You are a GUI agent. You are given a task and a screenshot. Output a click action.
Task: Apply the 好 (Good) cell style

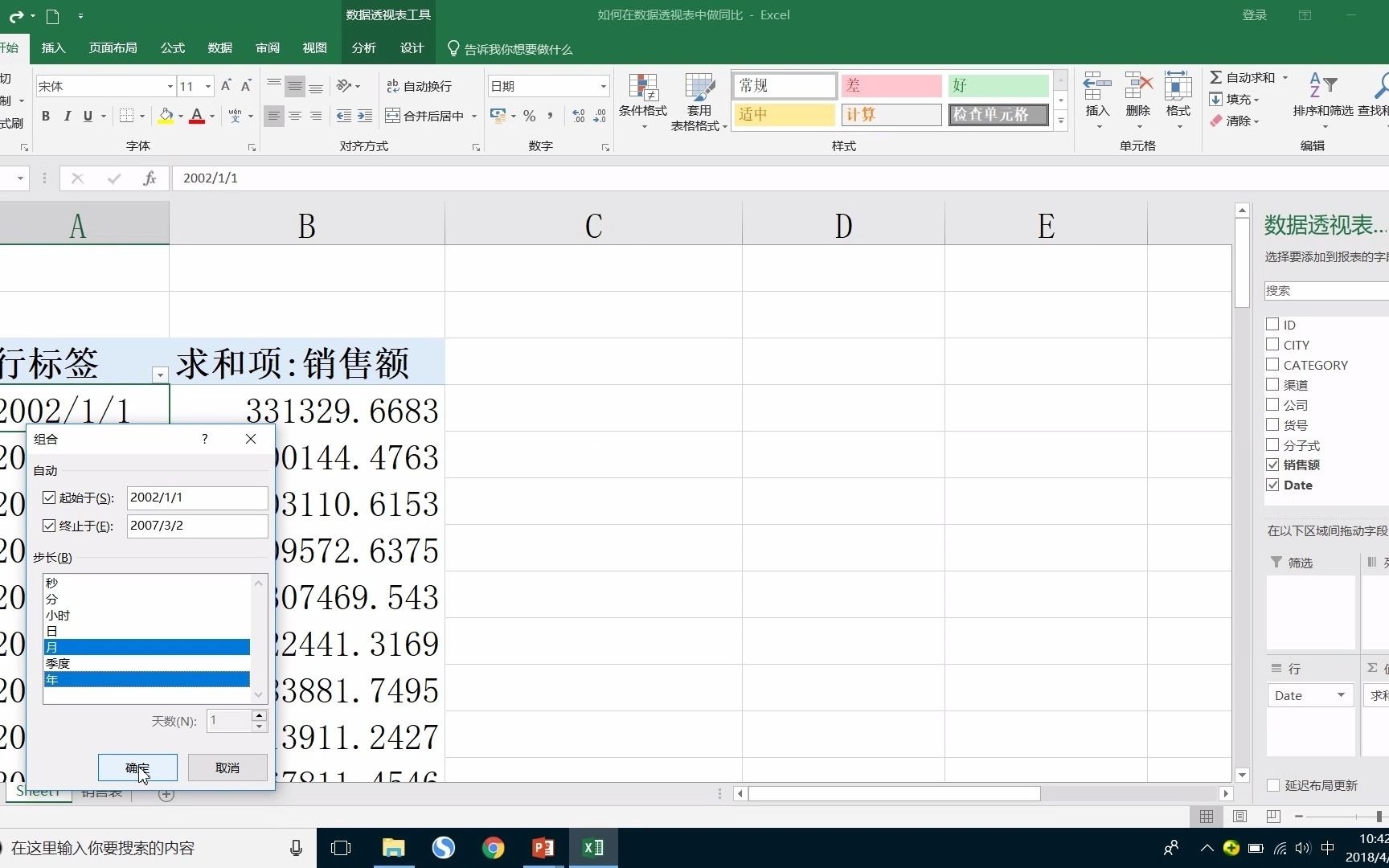[999, 85]
